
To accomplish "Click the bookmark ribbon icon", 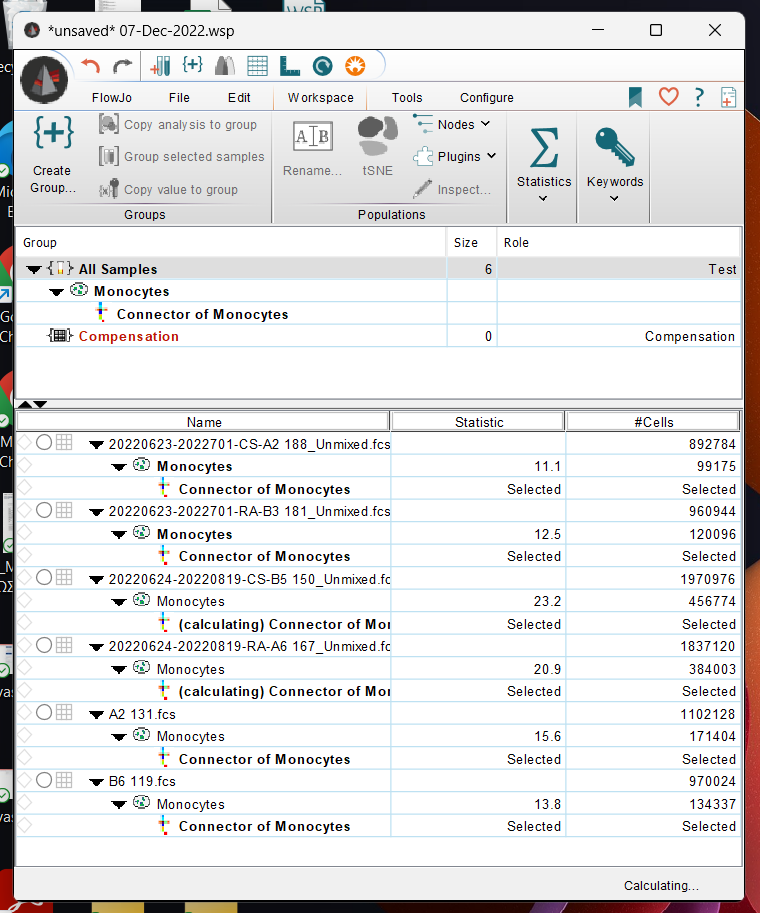I will point(635,97).
